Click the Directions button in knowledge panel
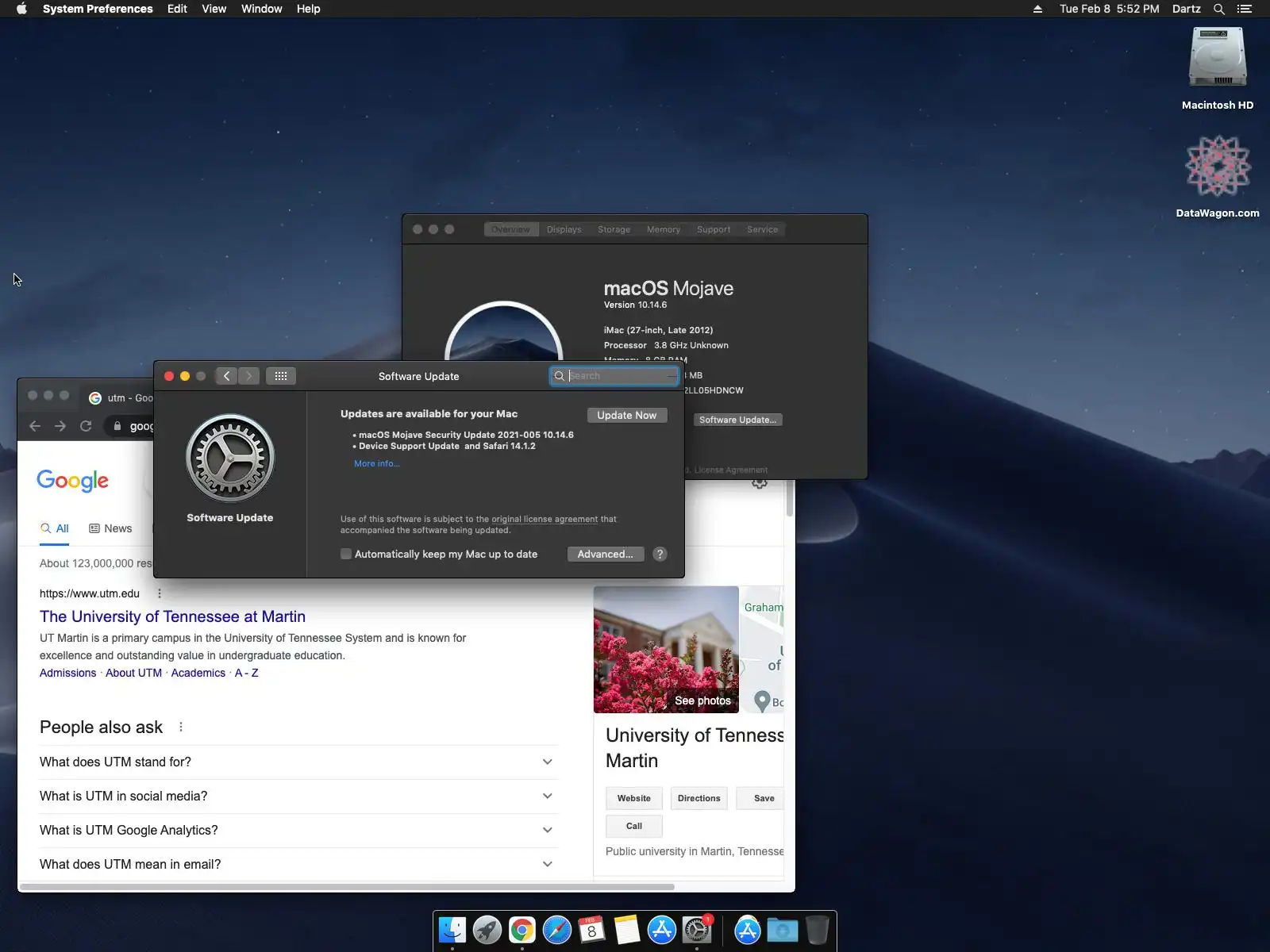1270x952 pixels. click(699, 798)
